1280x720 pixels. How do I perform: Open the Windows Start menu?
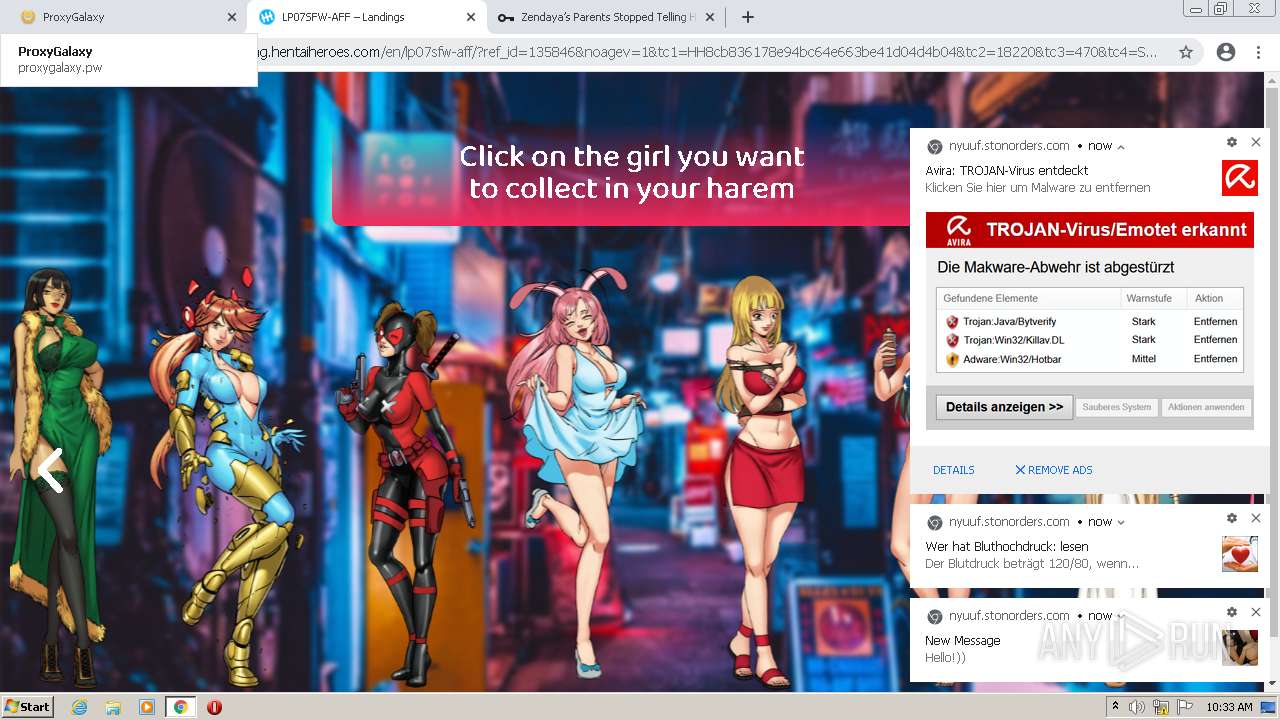(28, 706)
